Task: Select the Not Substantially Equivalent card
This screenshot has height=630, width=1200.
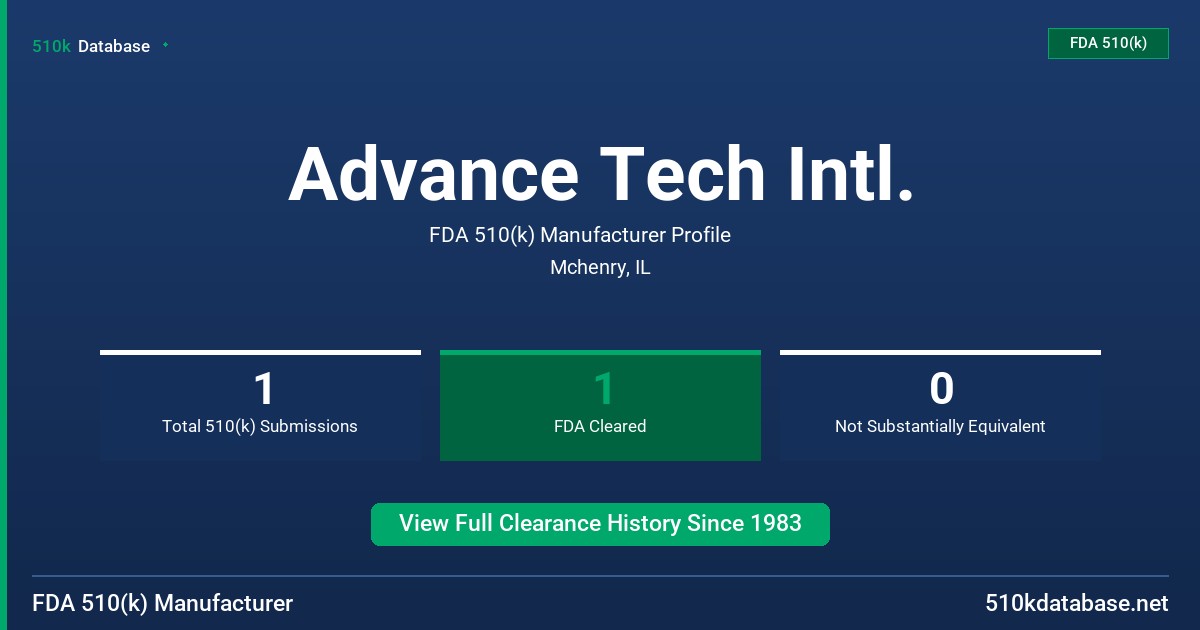Action: pos(940,405)
